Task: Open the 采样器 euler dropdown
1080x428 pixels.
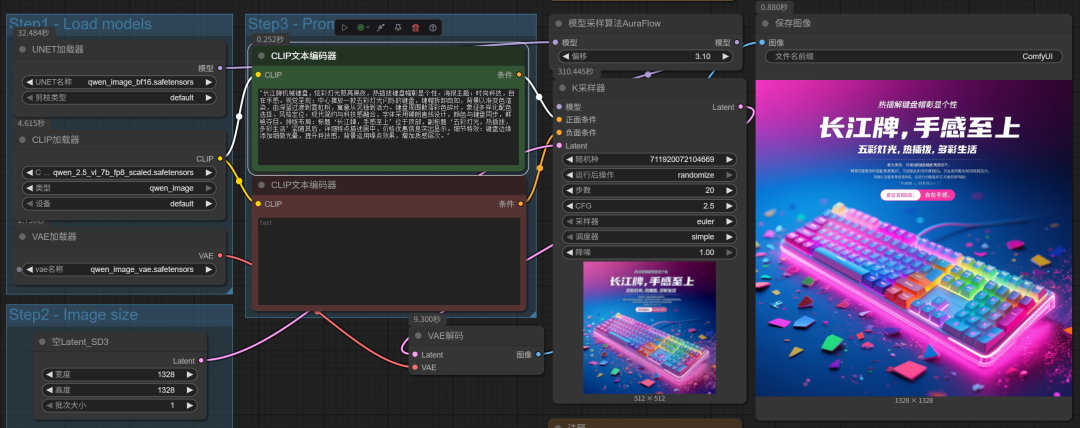Action: pos(649,221)
